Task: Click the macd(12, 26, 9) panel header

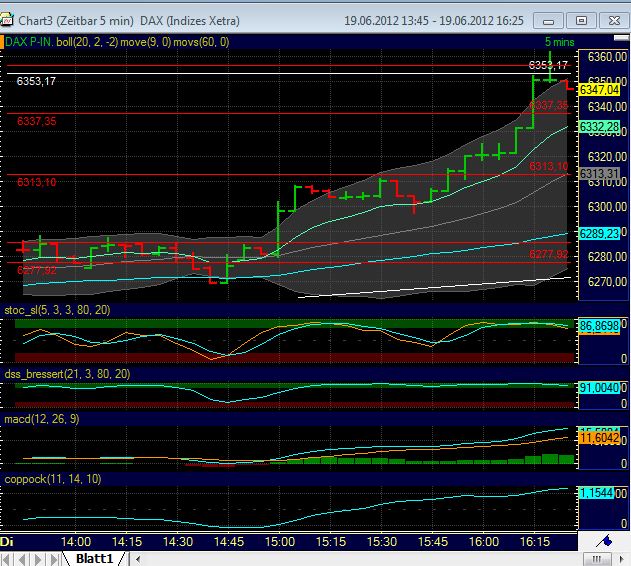Action: [x=41, y=419]
